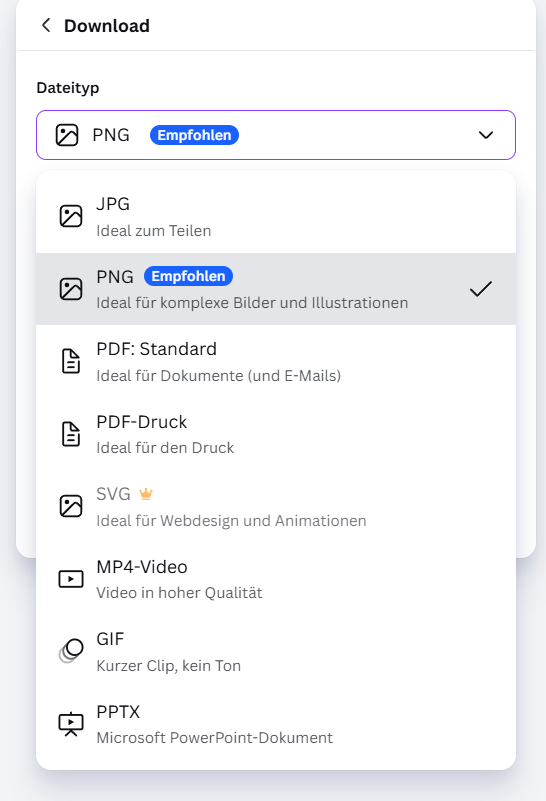Choose MP4-Video in hoher Qualität

276,579
